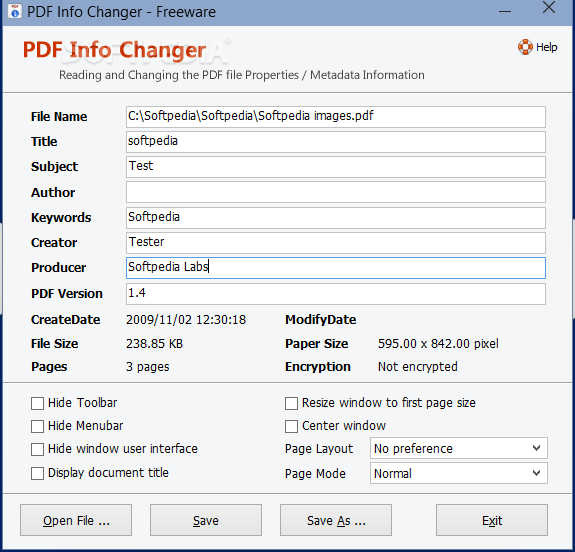Enable the Hide Menubar checkbox

(37, 426)
